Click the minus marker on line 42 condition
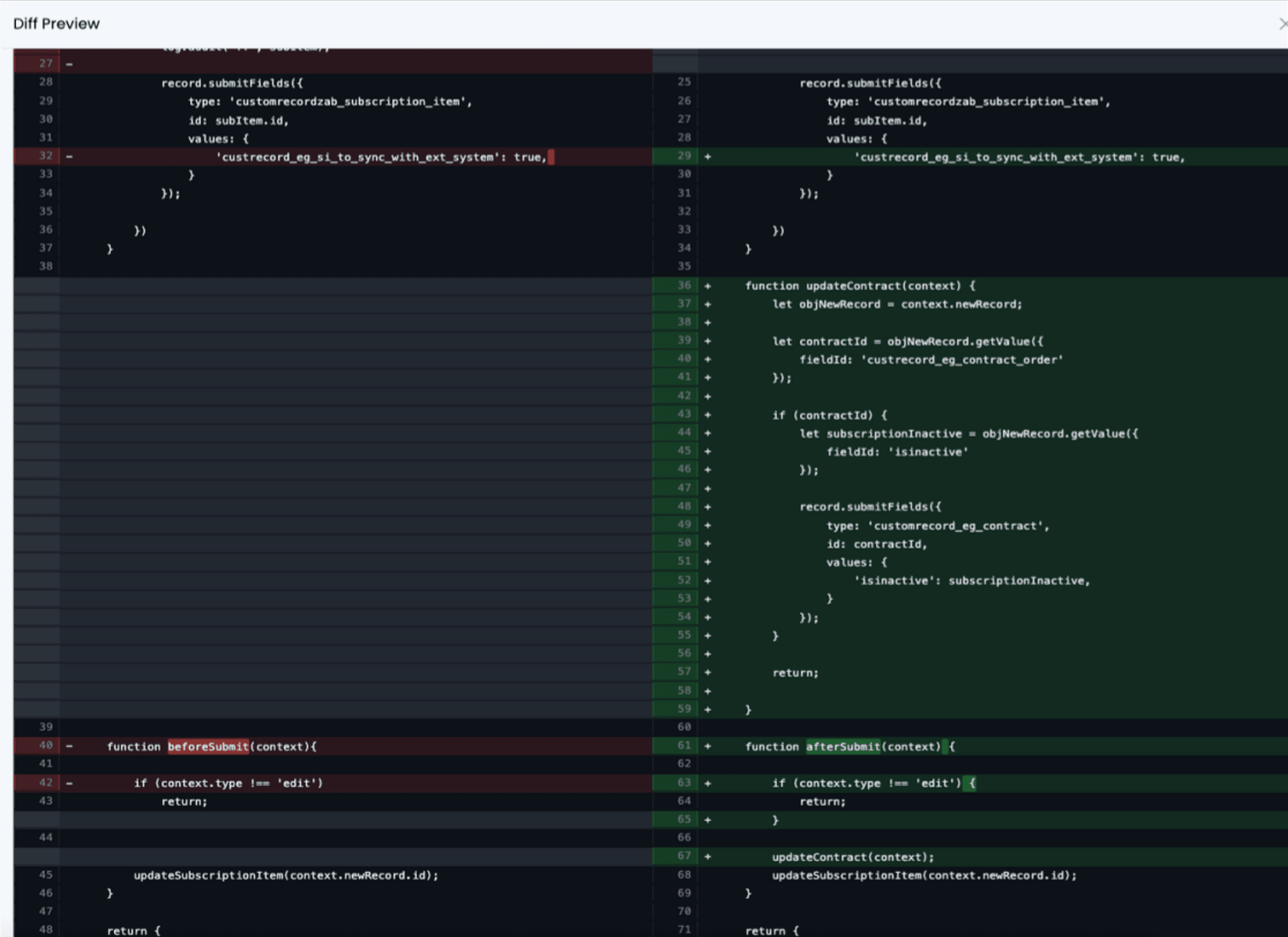1288x937 pixels. [x=68, y=783]
